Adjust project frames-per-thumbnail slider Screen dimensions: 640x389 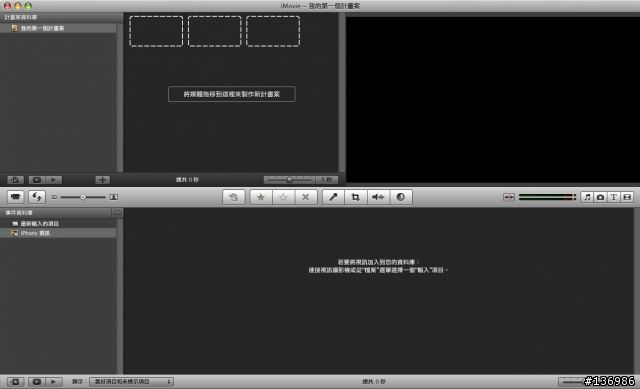[289, 180]
